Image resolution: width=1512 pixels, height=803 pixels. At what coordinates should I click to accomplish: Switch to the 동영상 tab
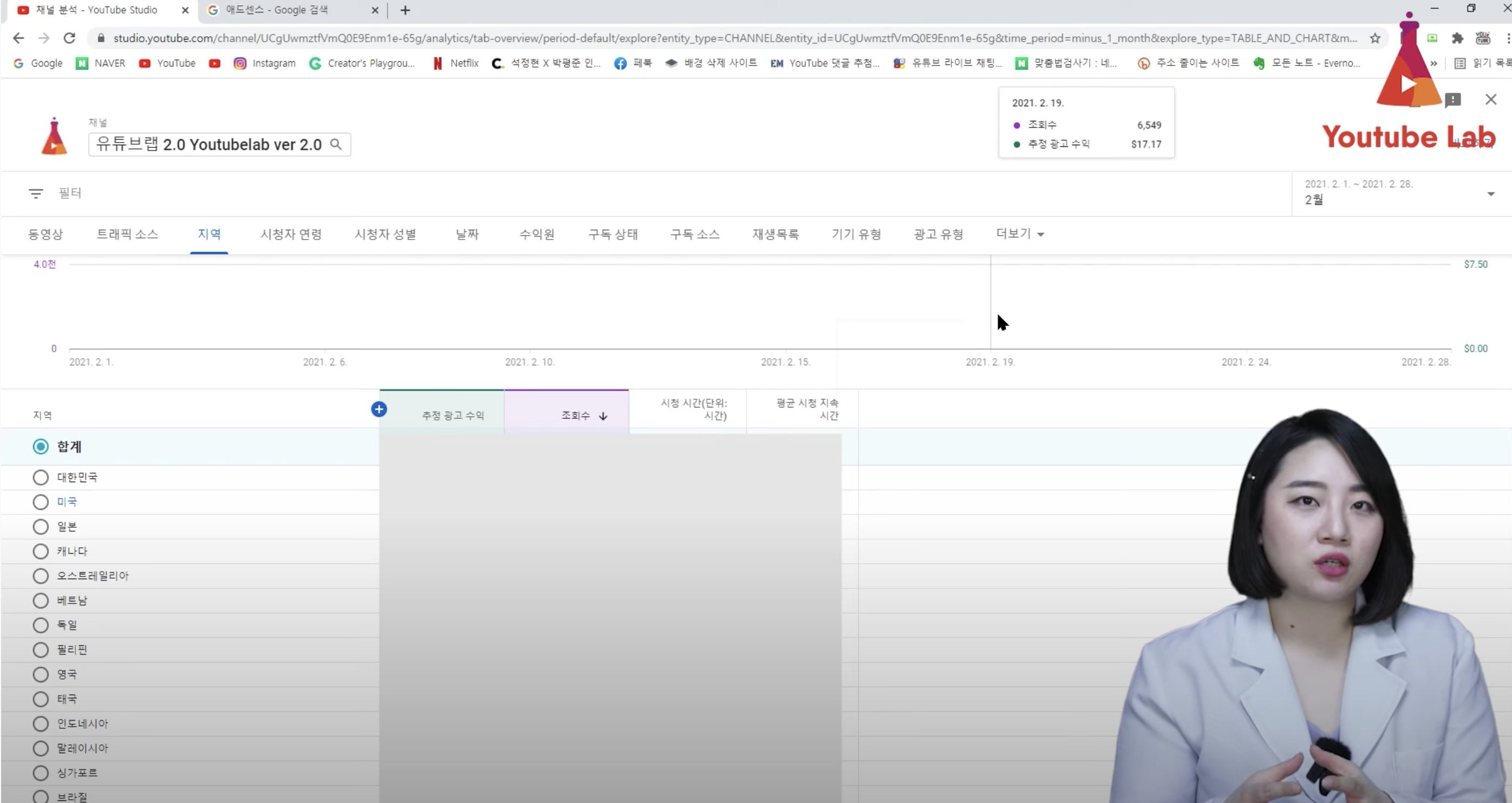(45, 235)
